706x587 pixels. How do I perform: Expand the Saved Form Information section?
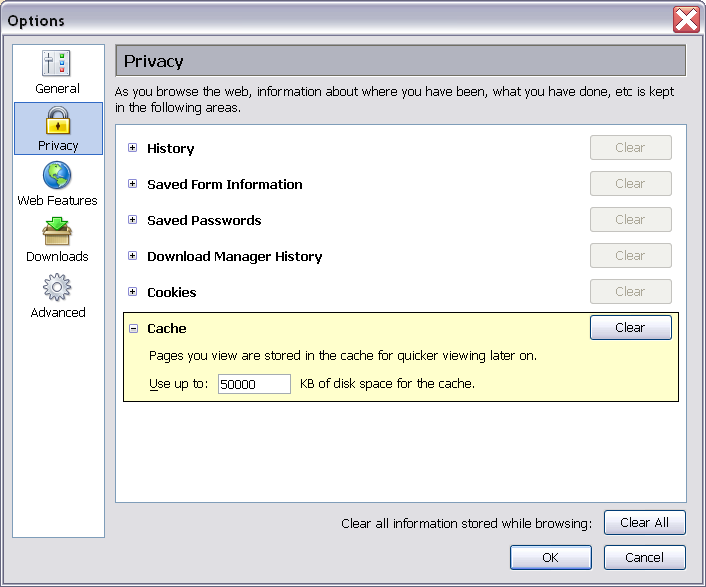[x=132, y=184]
